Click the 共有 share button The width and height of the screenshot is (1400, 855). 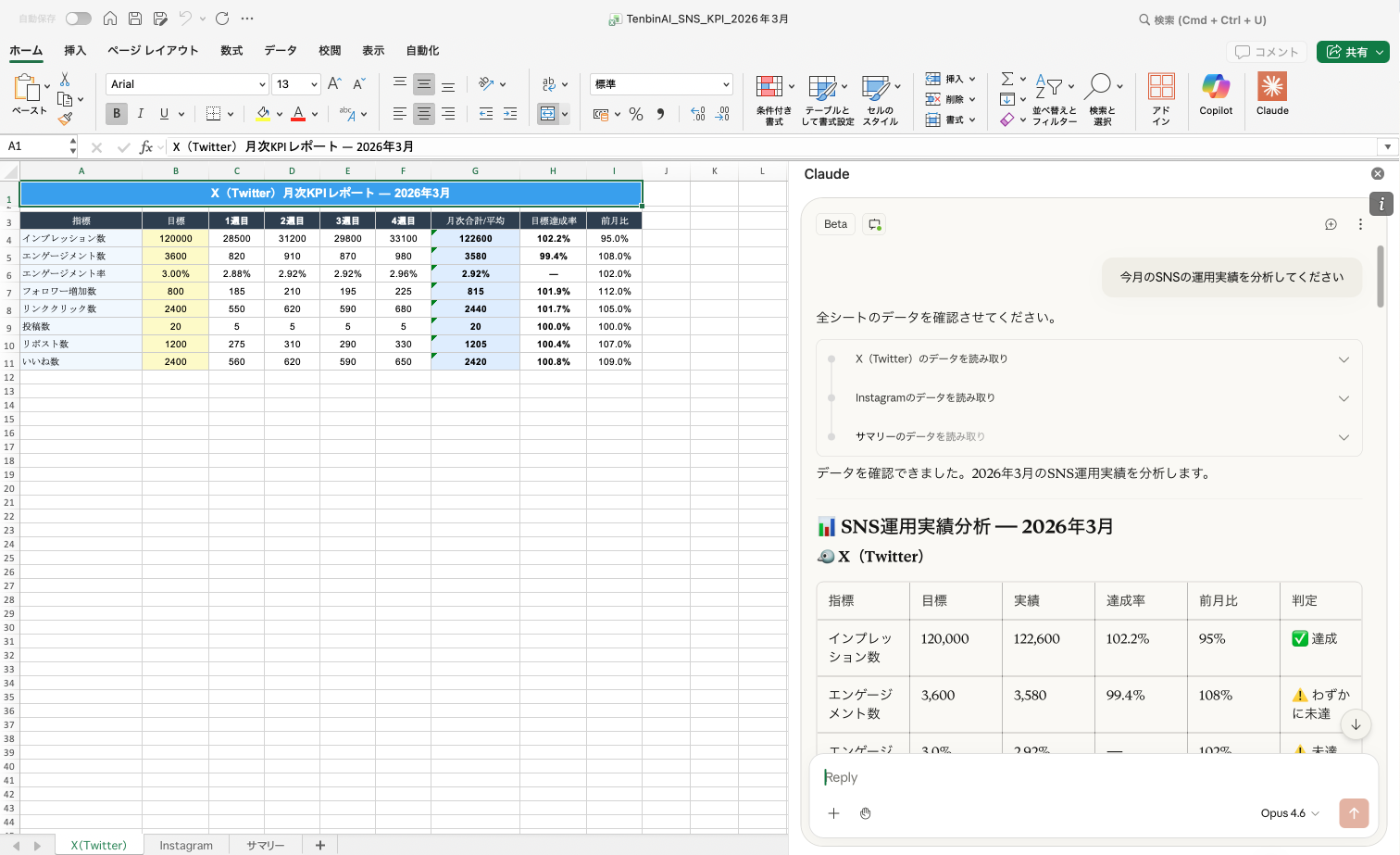click(1347, 52)
